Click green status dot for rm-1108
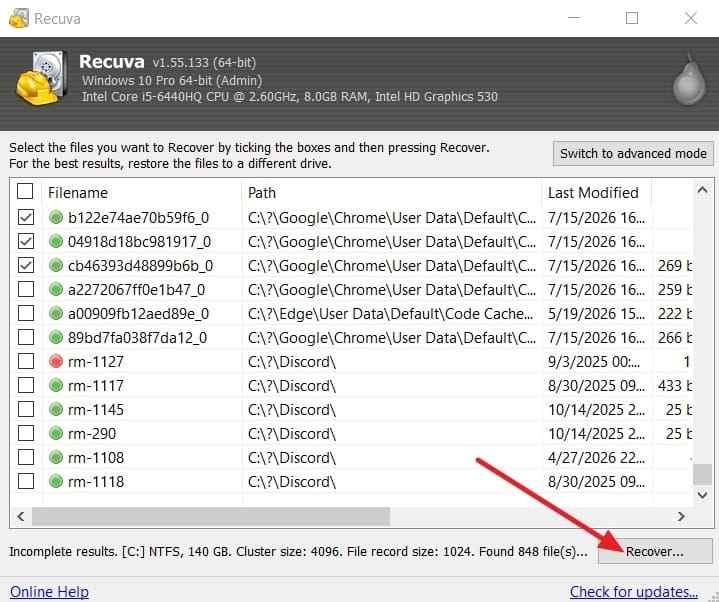 (56, 457)
